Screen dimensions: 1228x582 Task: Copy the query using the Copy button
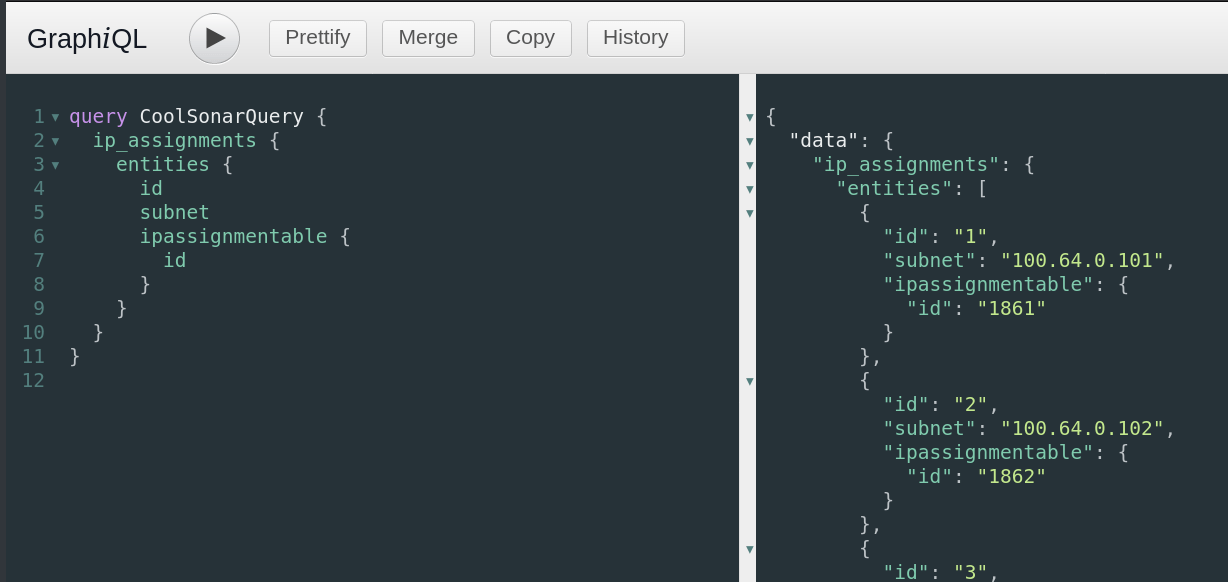530,37
